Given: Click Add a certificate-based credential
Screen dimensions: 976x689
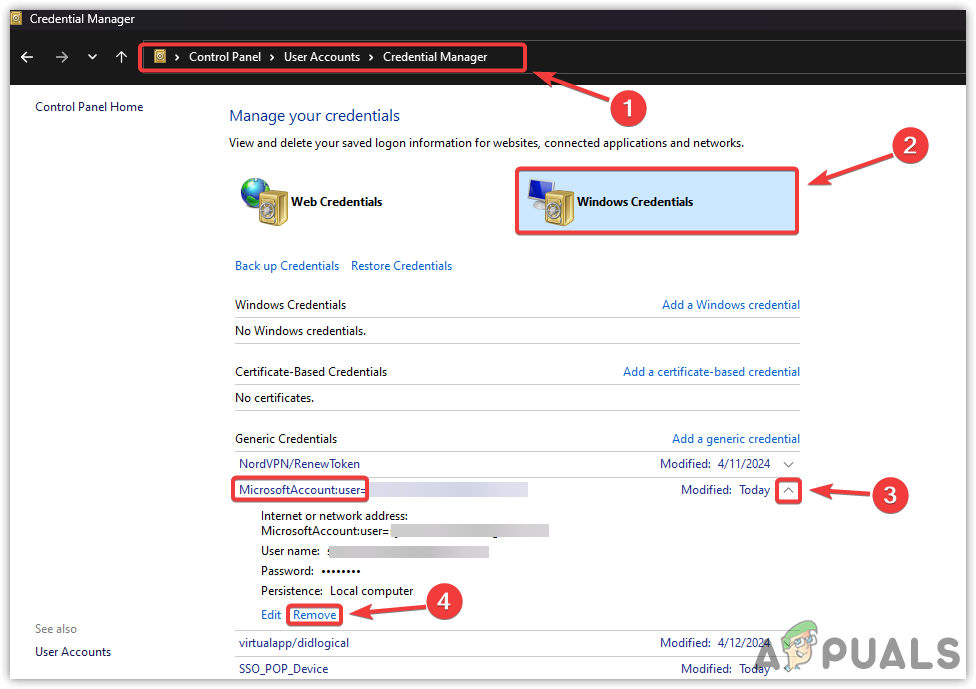Looking at the screenshot, I should (711, 372).
